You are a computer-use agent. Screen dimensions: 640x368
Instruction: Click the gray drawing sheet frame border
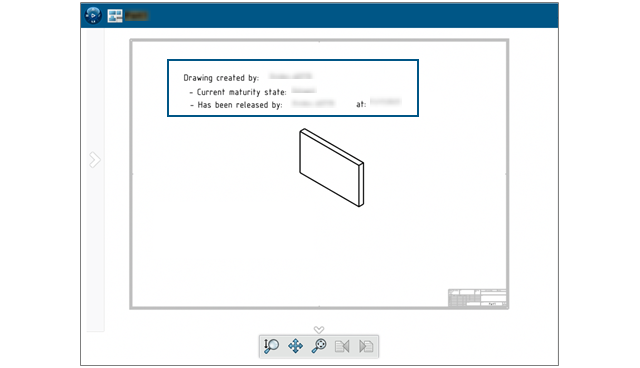coord(319,40)
